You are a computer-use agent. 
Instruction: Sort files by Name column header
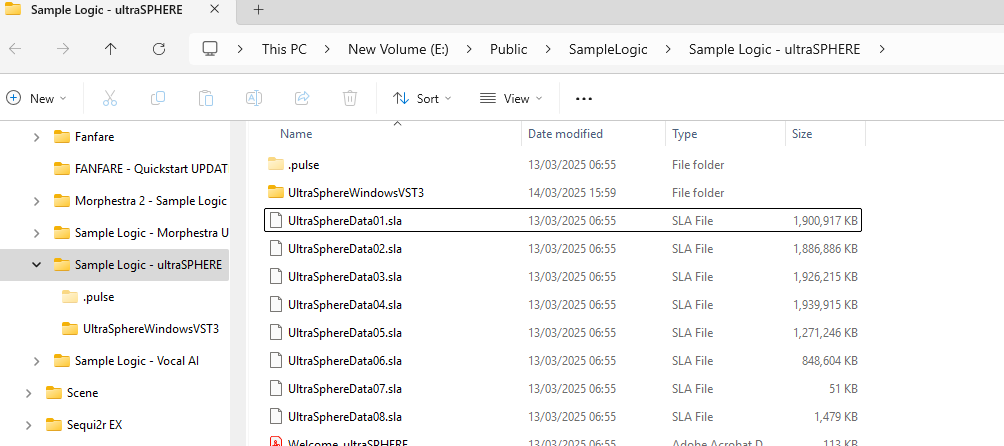tap(296, 134)
